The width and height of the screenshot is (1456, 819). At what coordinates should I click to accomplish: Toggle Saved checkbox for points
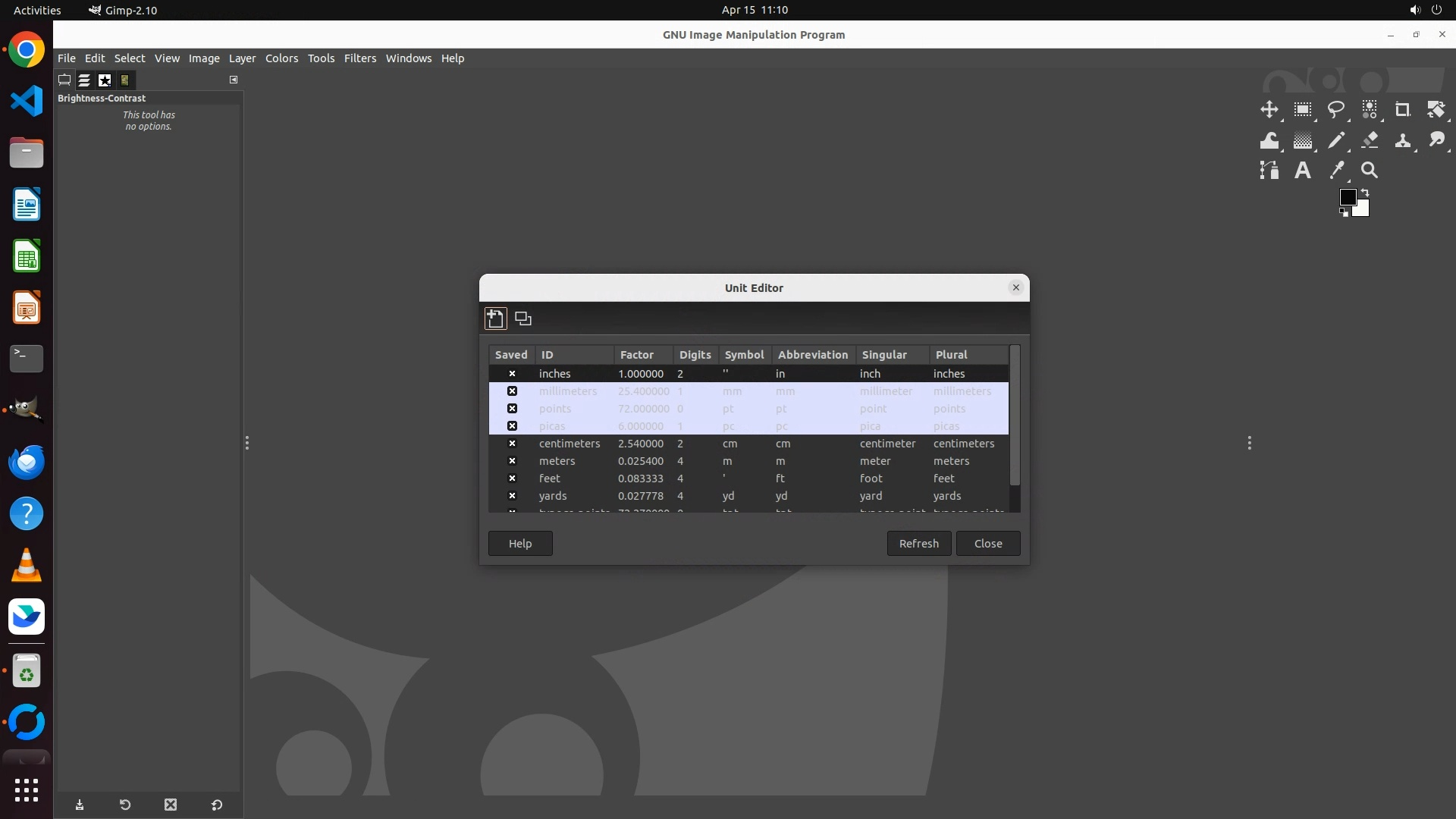point(512,409)
